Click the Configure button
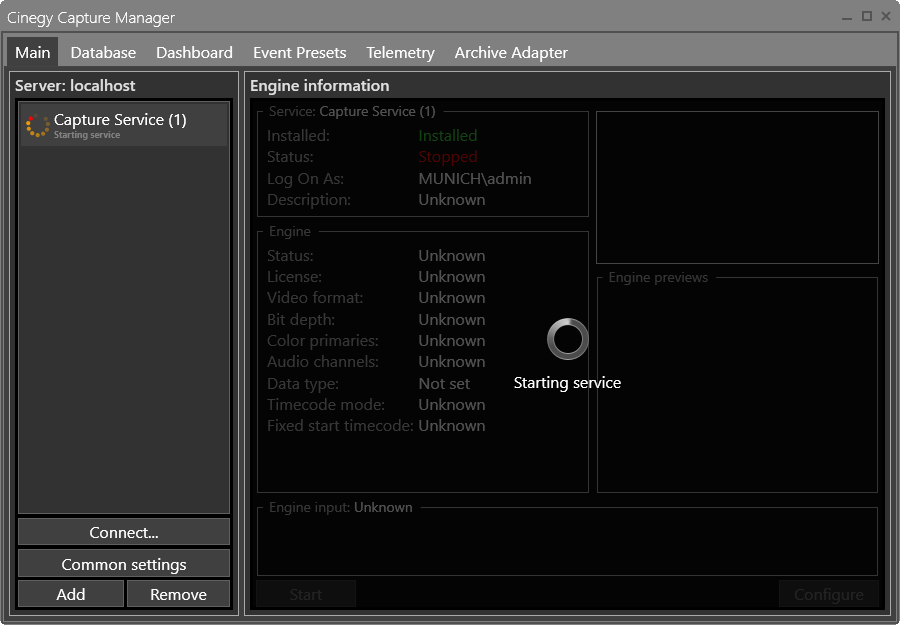The height and width of the screenshot is (625, 900). [828, 593]
